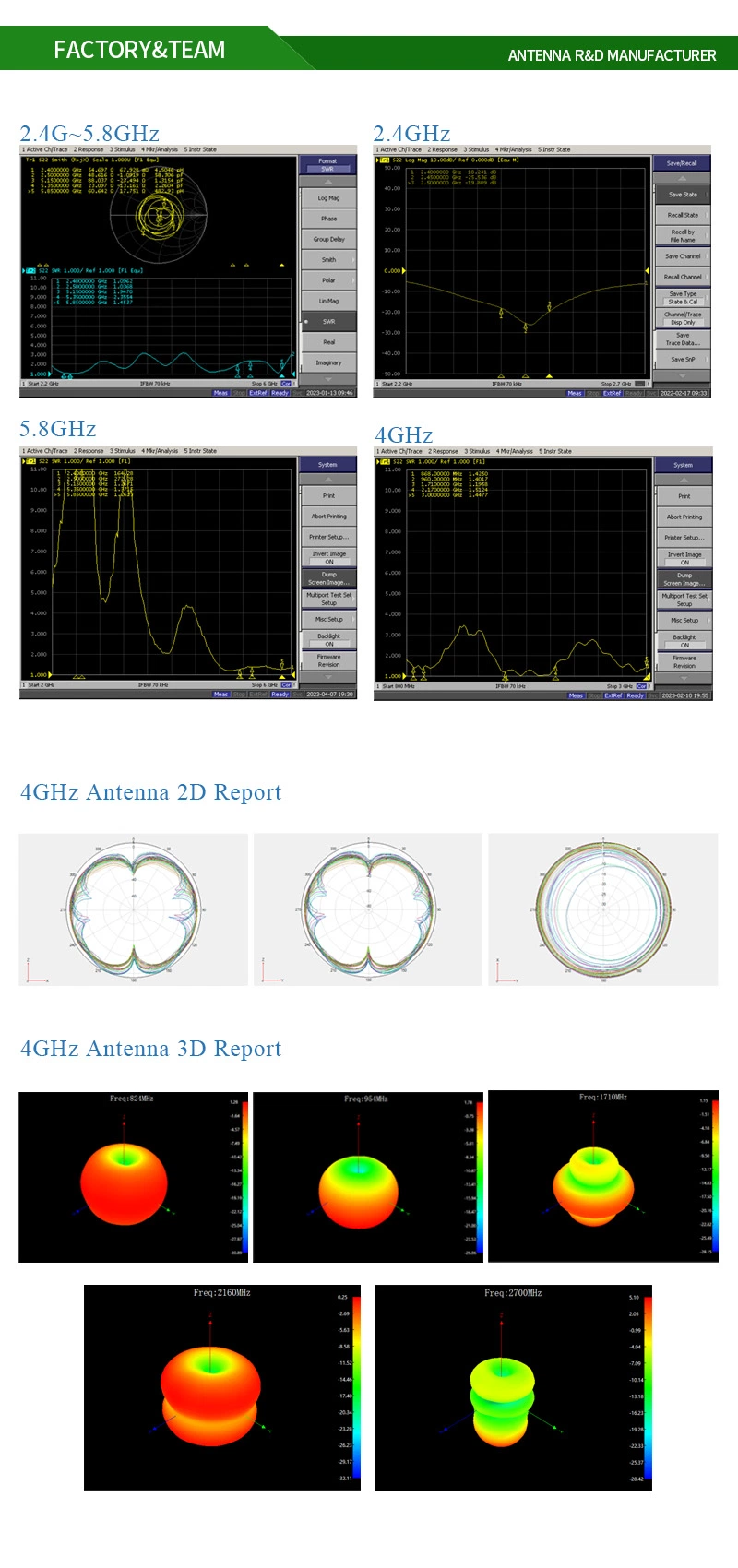Click Abort Printing in 5.8GHz analyzer

328,517
